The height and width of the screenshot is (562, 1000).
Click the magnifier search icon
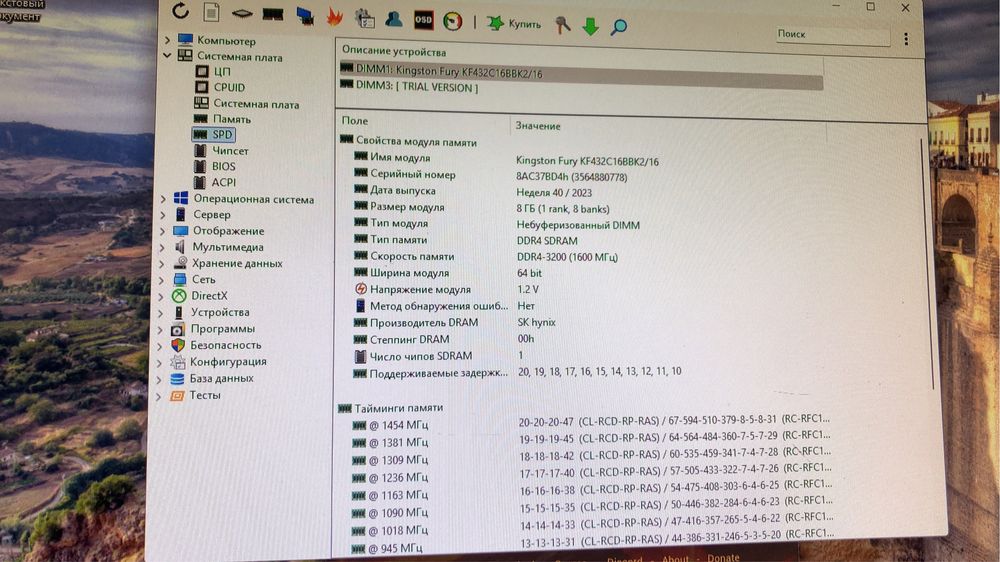[x=619, y=27]
